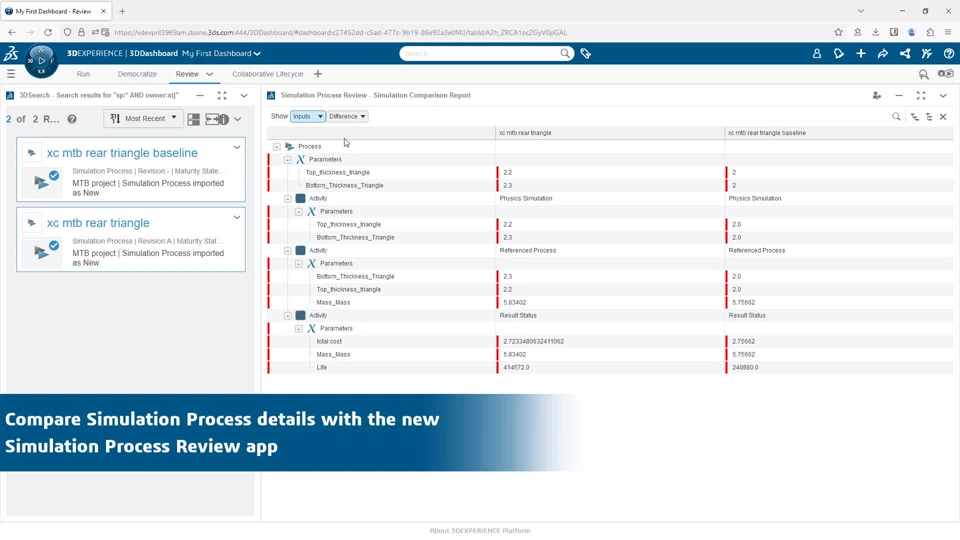Select the total cost parameter row
The image size is (960, 540).
[610, 342]
